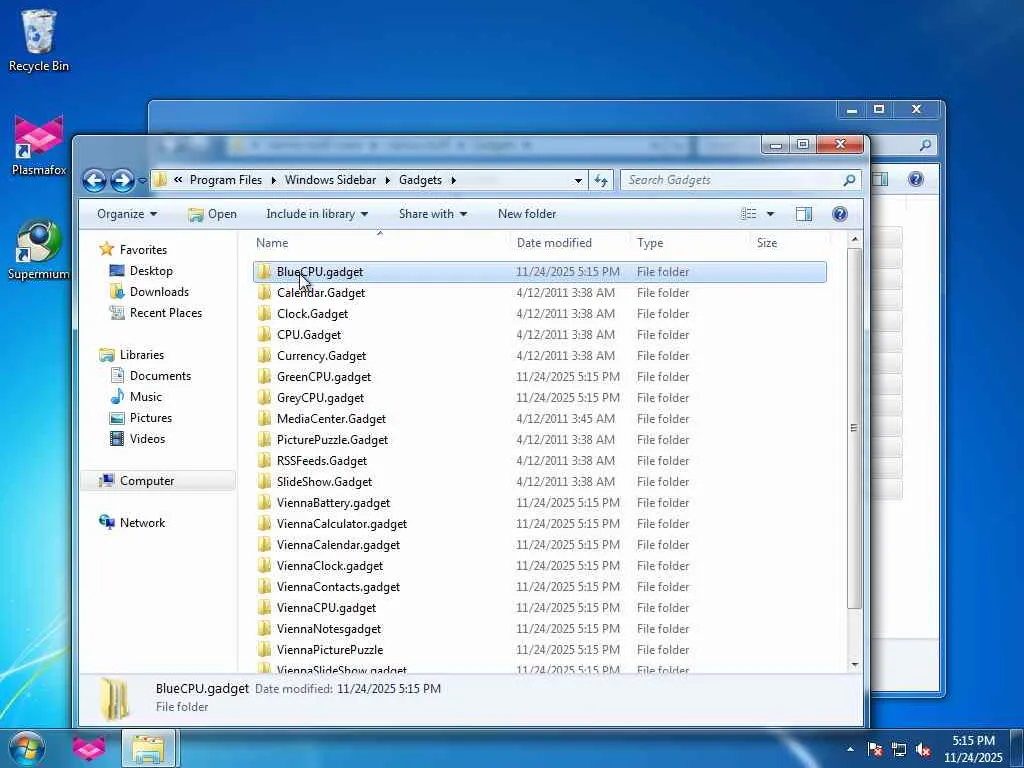
Task: Select Music library
Action: pos(145,396)
